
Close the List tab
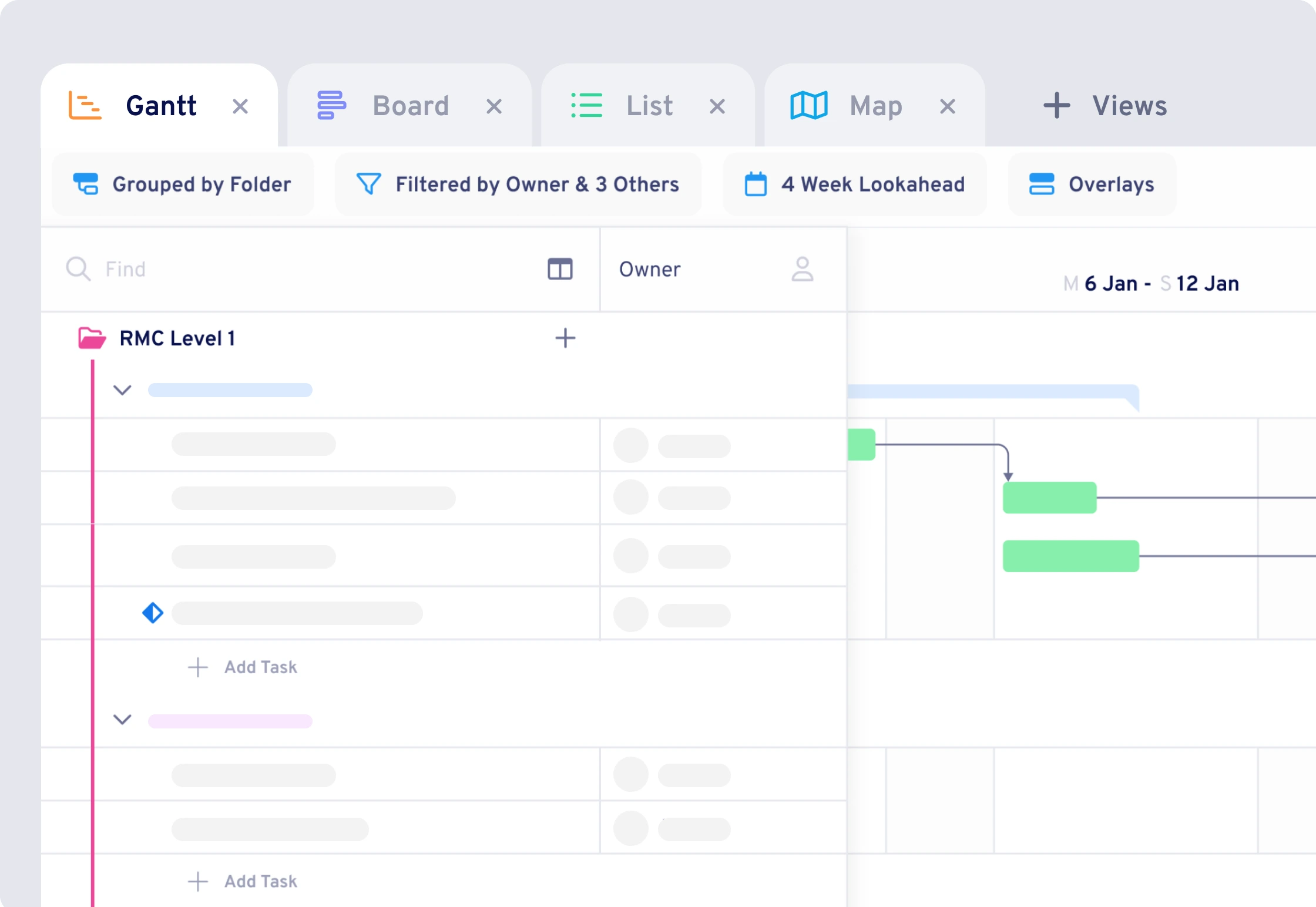717,106
